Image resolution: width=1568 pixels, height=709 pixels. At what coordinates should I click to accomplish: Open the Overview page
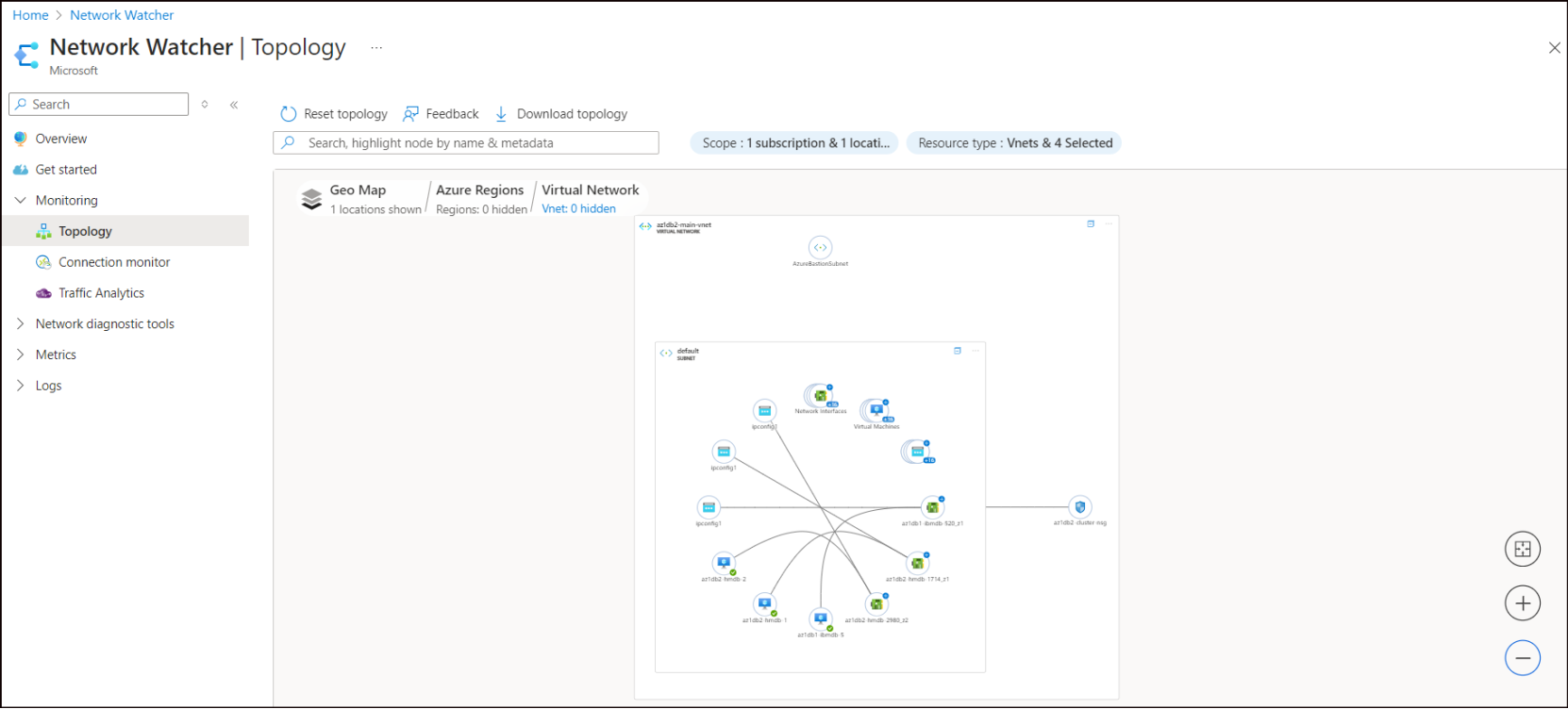[61, 139]
